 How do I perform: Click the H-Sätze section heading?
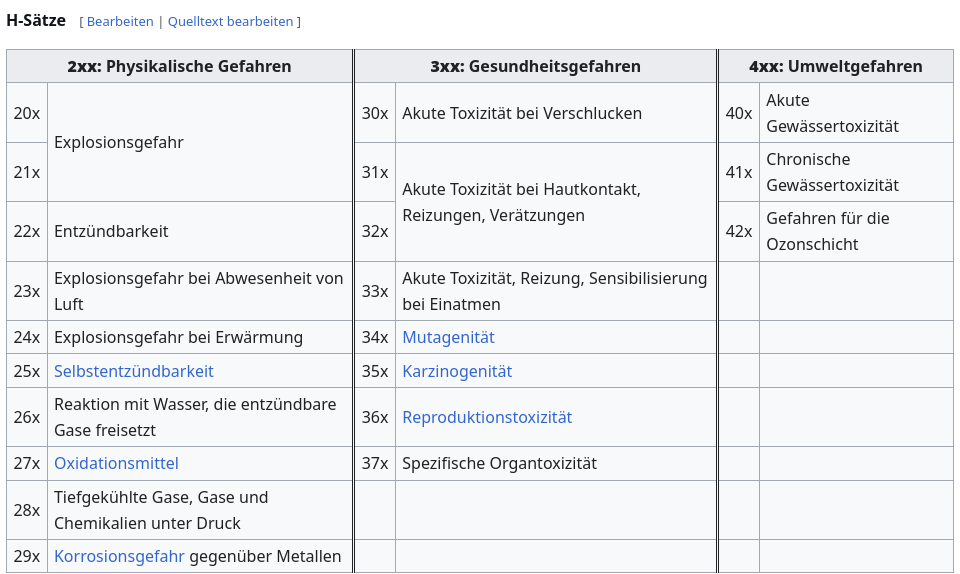[36, 20]
